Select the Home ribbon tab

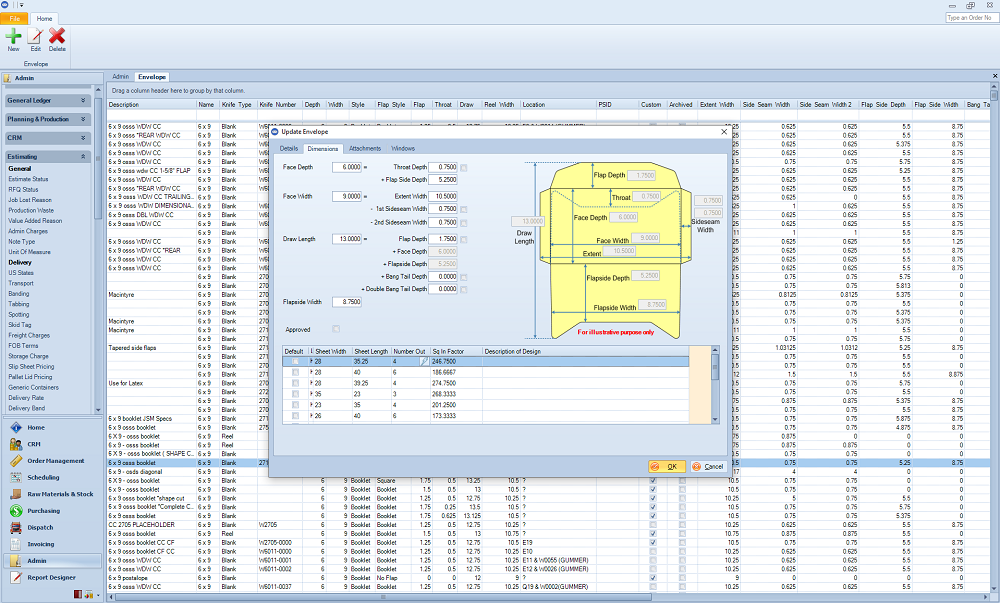(x=44, y=18)
